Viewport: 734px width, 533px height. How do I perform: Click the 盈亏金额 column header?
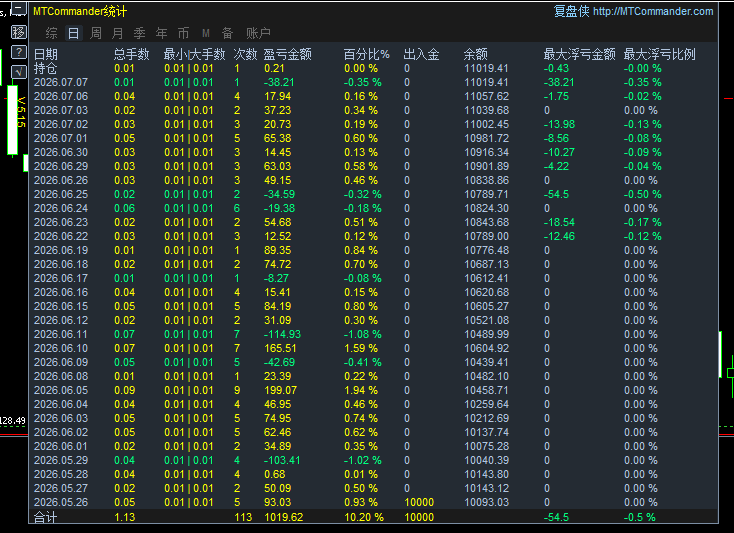(287, 54)
